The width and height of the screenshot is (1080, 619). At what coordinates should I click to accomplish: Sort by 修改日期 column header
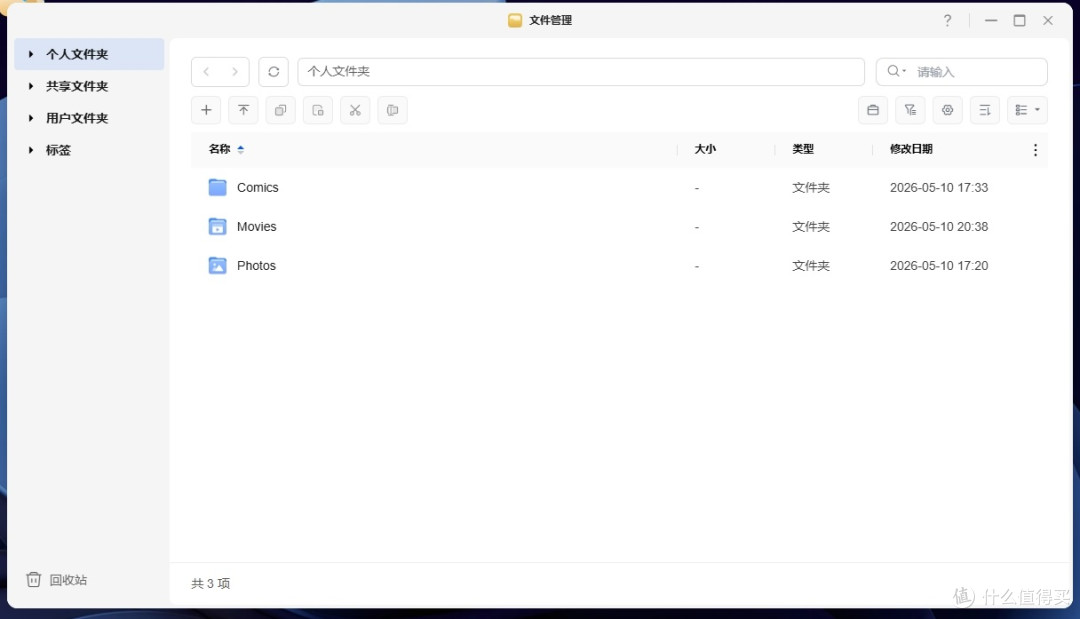911,149
